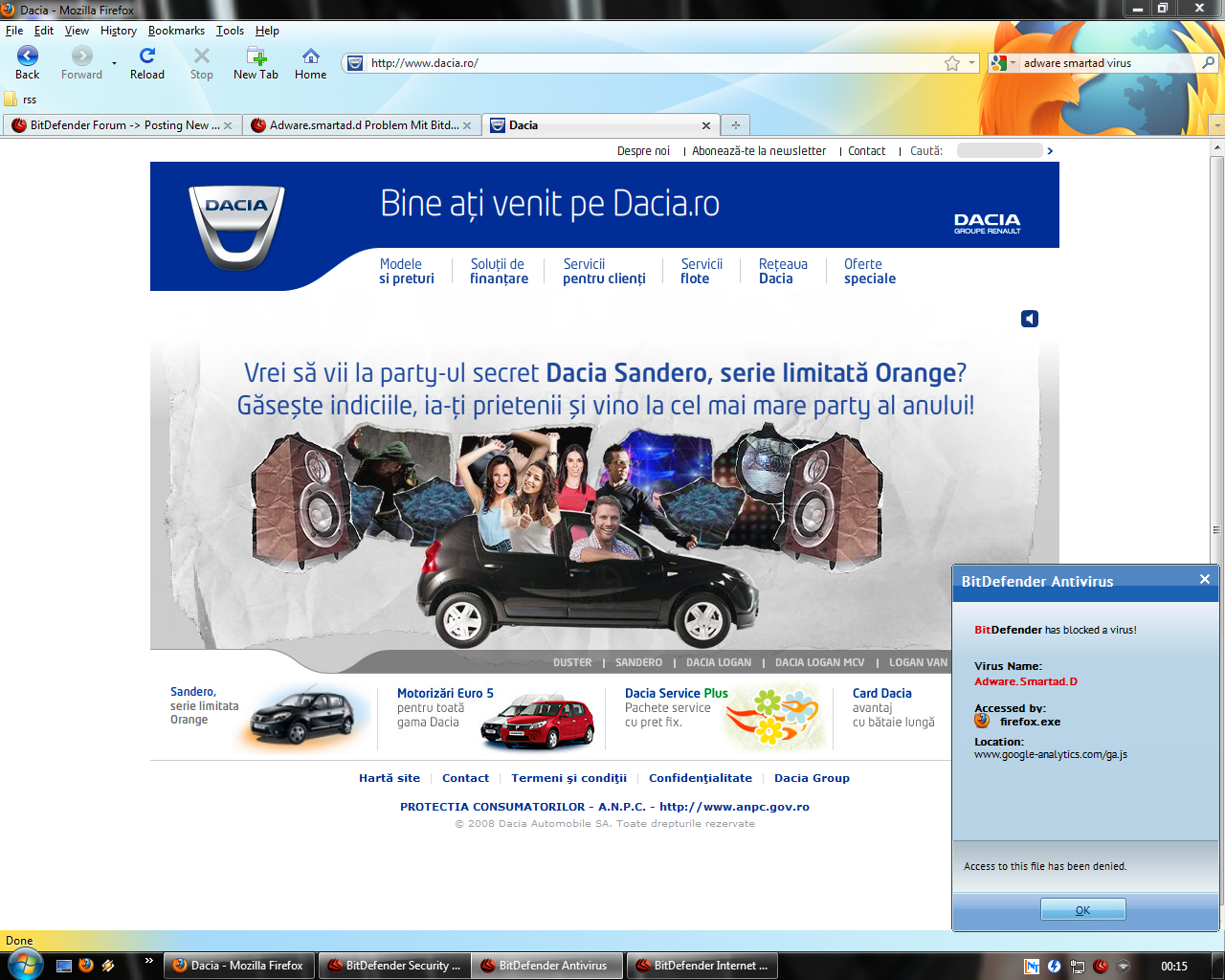
Task: Select the Dacia tab
Action: pos(601,125)
